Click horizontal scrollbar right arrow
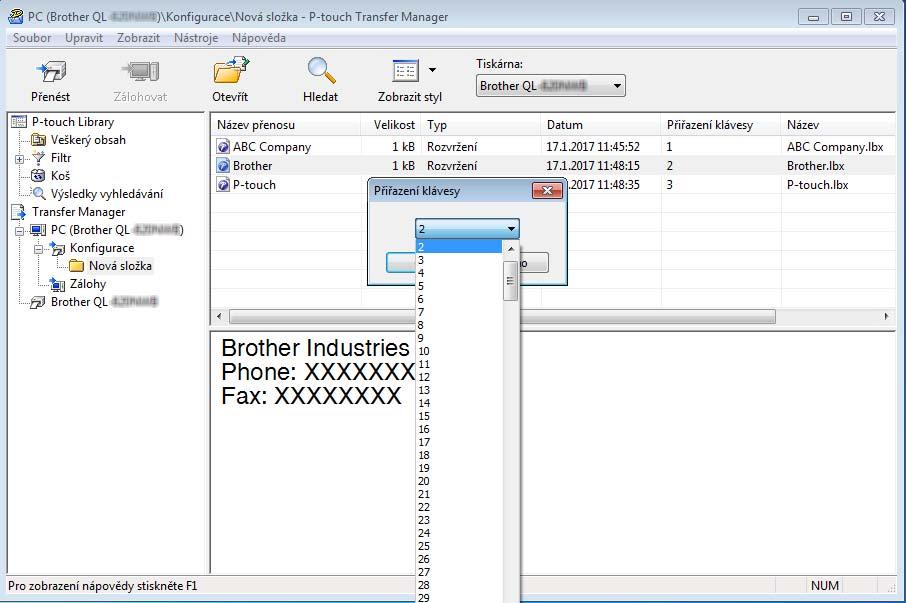 pyautogui.click(x=886, y=317)
